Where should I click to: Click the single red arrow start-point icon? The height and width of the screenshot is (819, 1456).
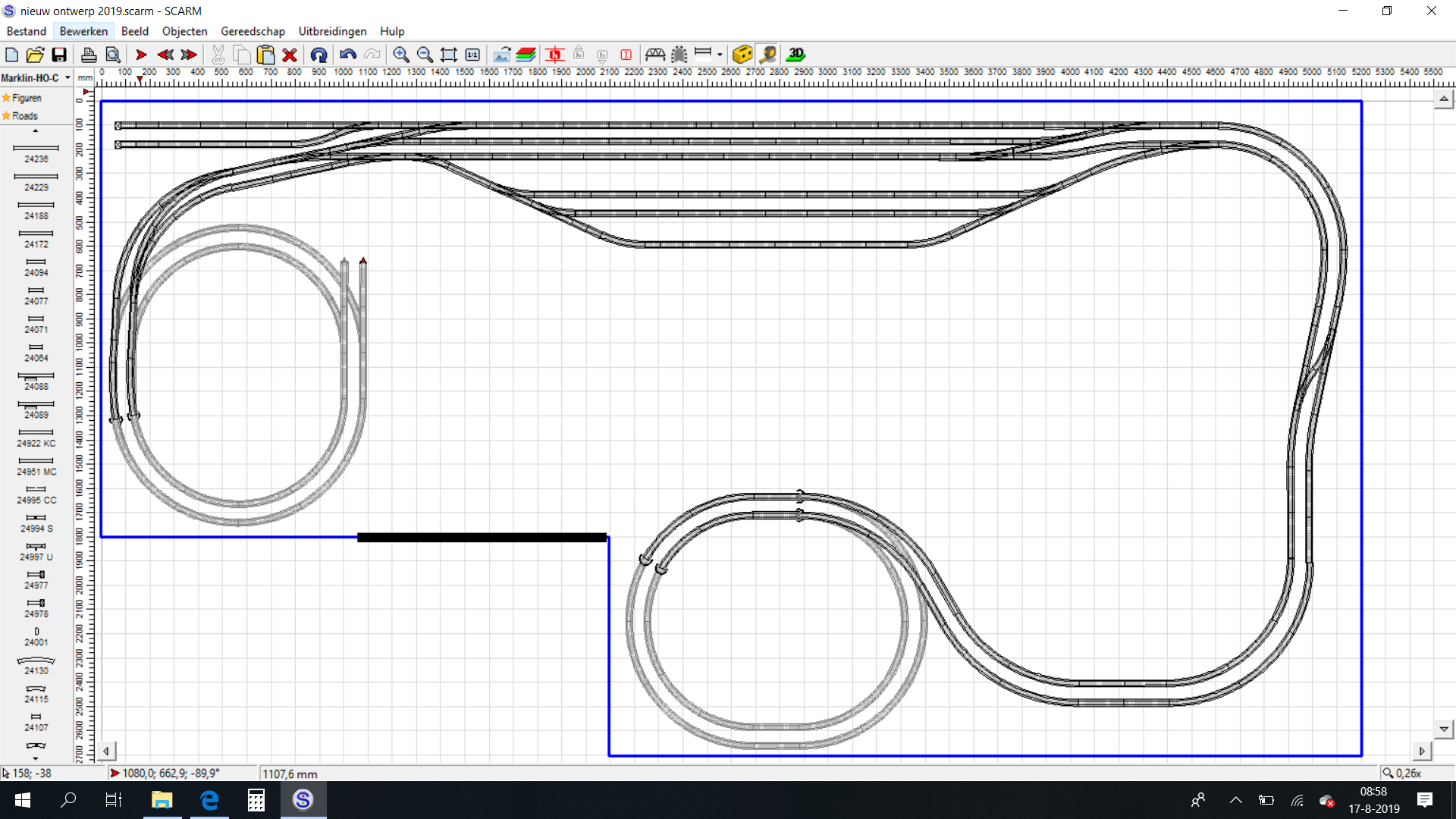[141, 55]
